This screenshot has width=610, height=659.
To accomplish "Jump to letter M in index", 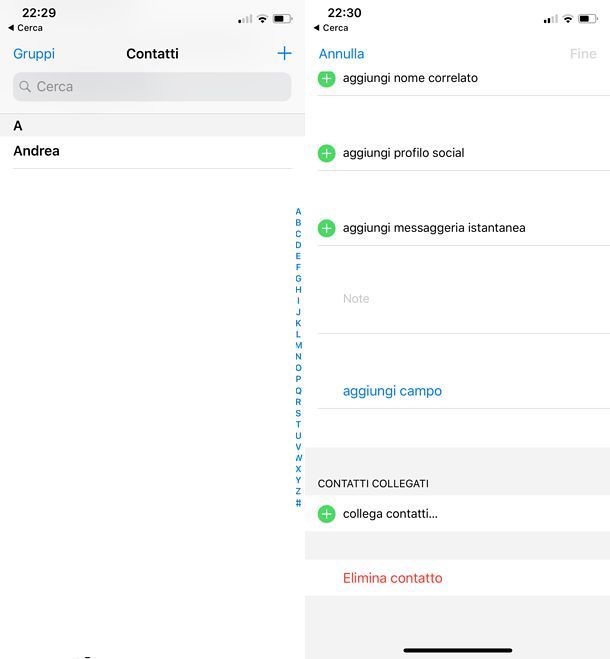I will click(x=298, y=345).
